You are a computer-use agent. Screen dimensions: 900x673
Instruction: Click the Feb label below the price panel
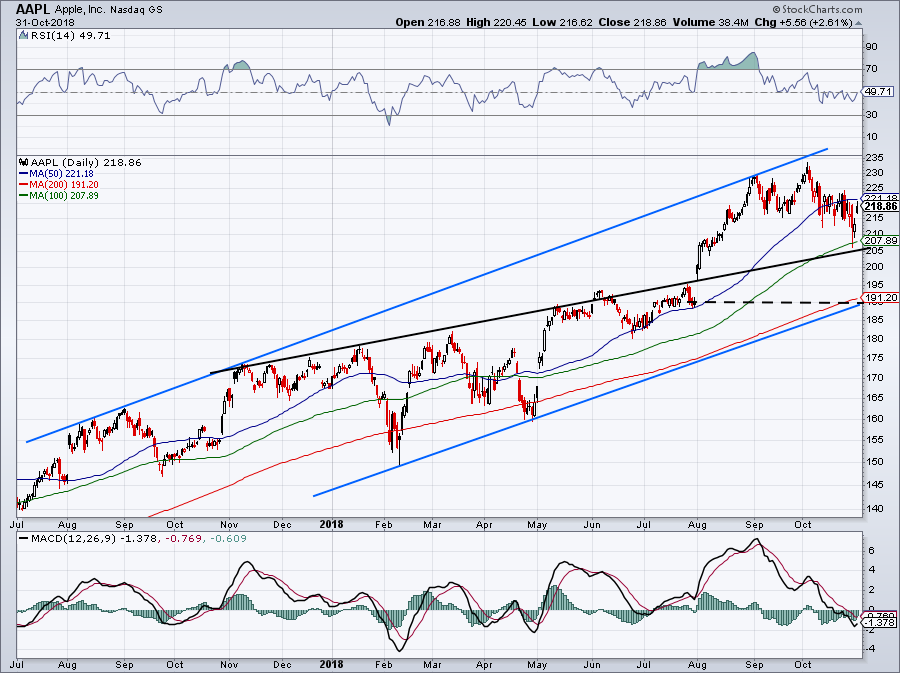click(383, 524)
